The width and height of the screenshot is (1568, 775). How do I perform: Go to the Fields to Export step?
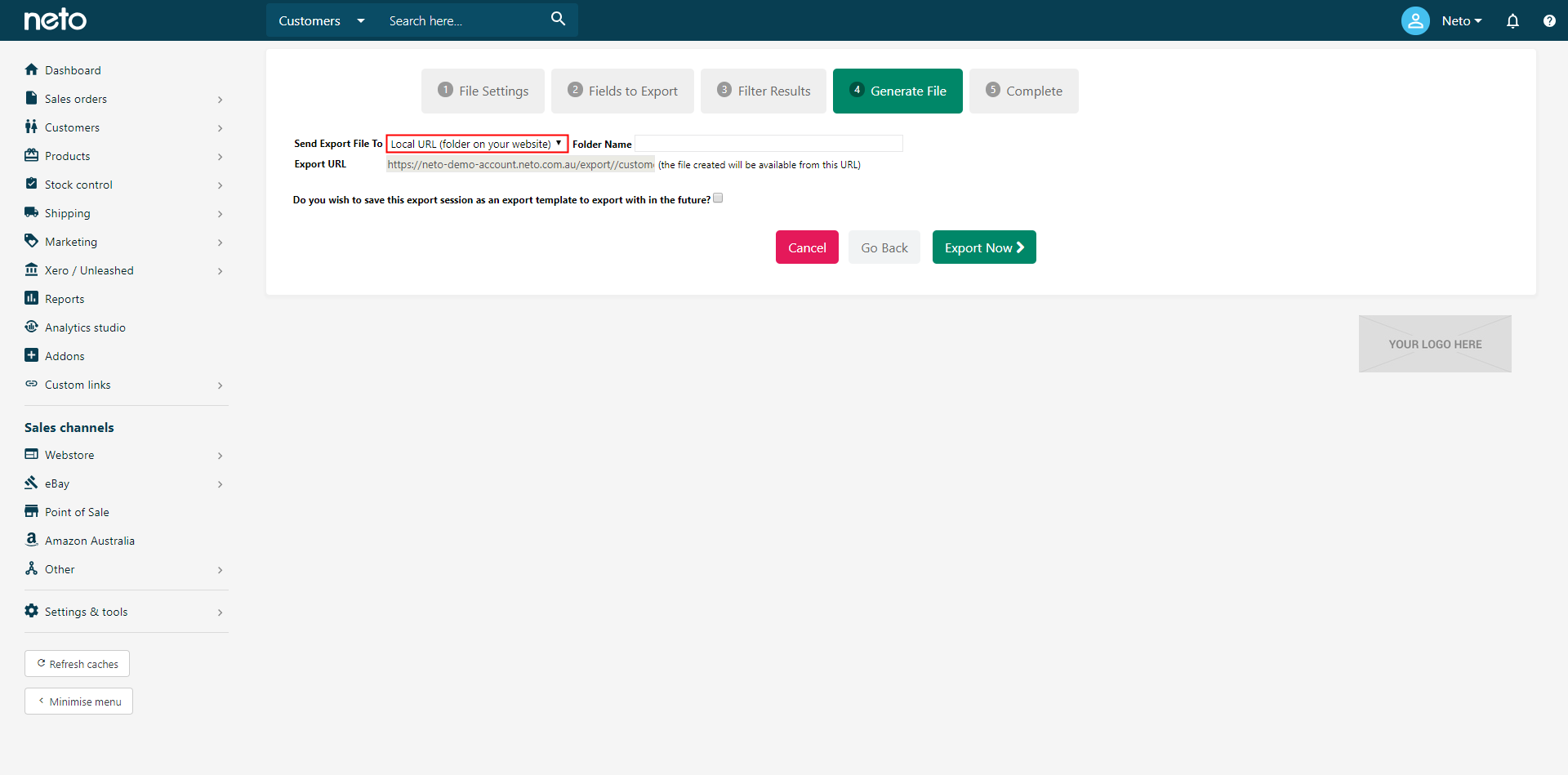coord(622,91)
